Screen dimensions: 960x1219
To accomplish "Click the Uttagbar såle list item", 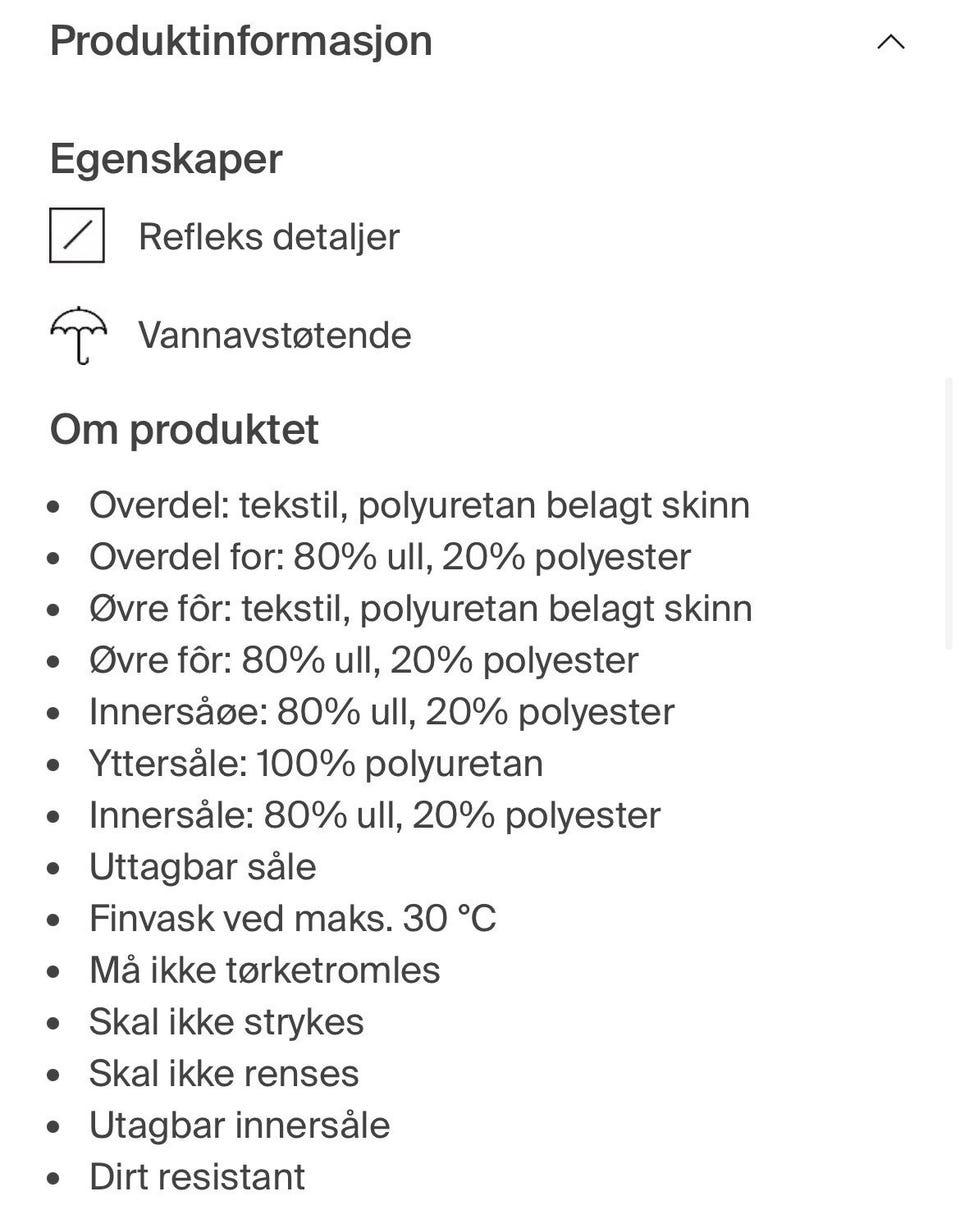I will coord(202,867).
